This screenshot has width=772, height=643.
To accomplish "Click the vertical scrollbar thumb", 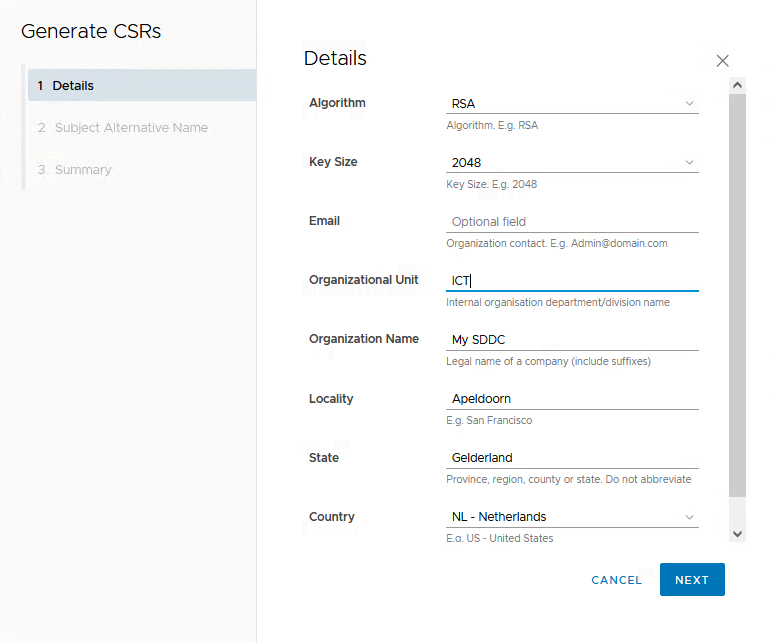I will coord(737,295).
